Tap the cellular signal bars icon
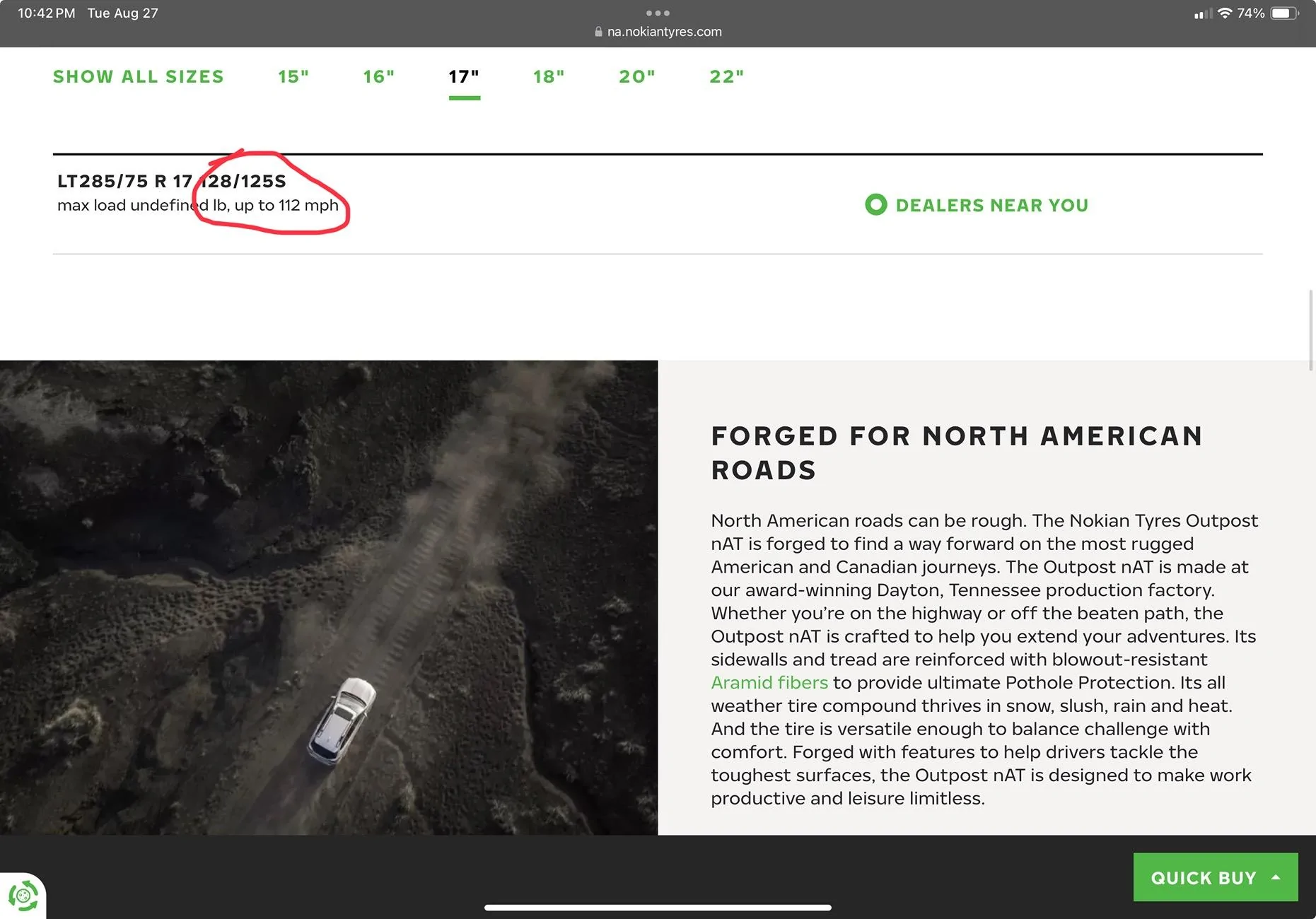The width and height of the screenshot is (1316, 919). coord(1203,13)
